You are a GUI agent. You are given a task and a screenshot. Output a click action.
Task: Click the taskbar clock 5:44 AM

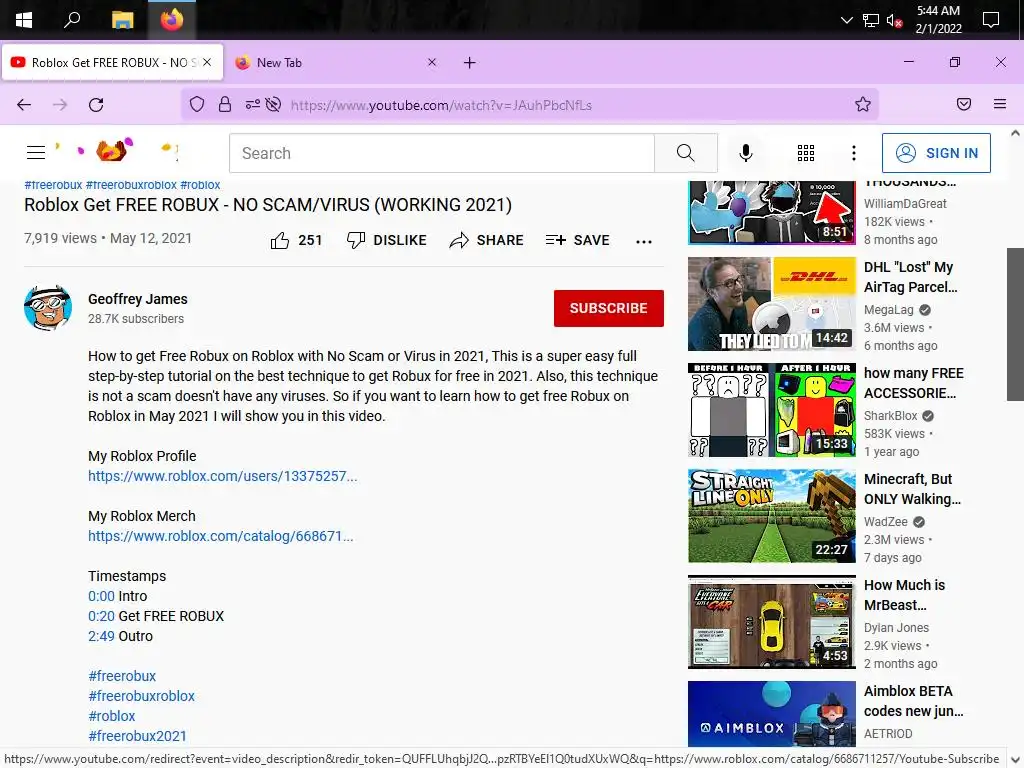(x=938, y=20)
